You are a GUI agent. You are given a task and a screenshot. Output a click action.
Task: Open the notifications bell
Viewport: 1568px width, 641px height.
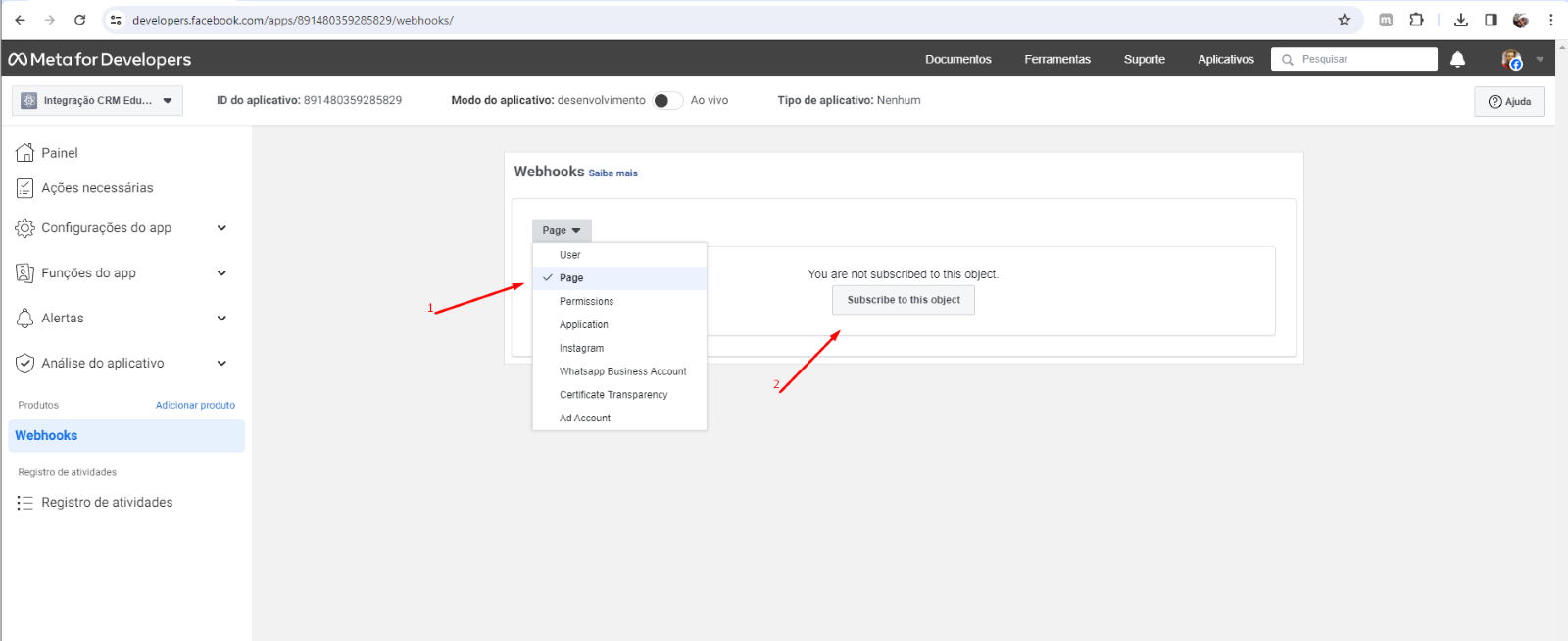pyautogui.click(x=1457, y=59)
